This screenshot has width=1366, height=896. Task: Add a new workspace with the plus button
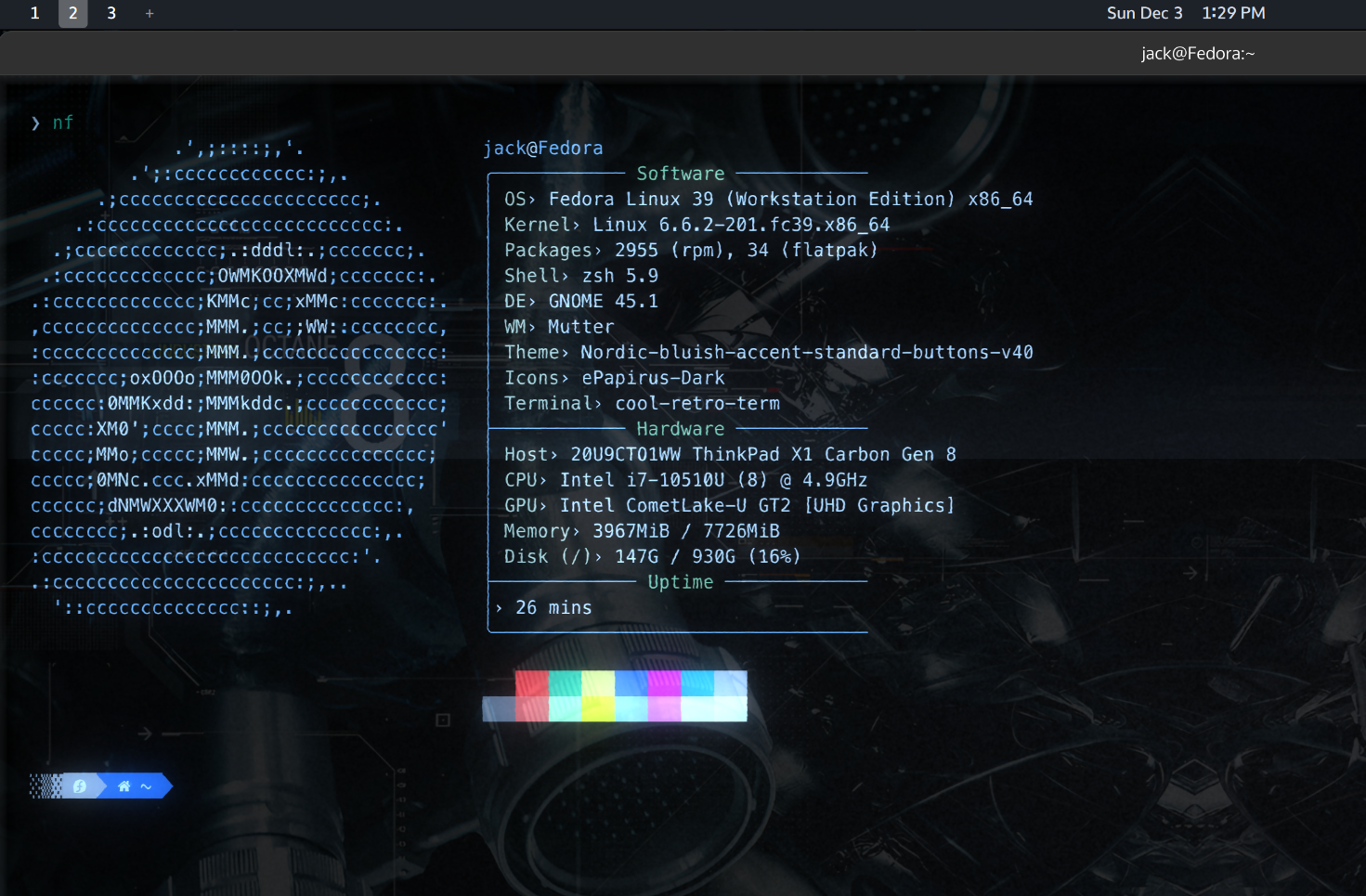point(149,13)
